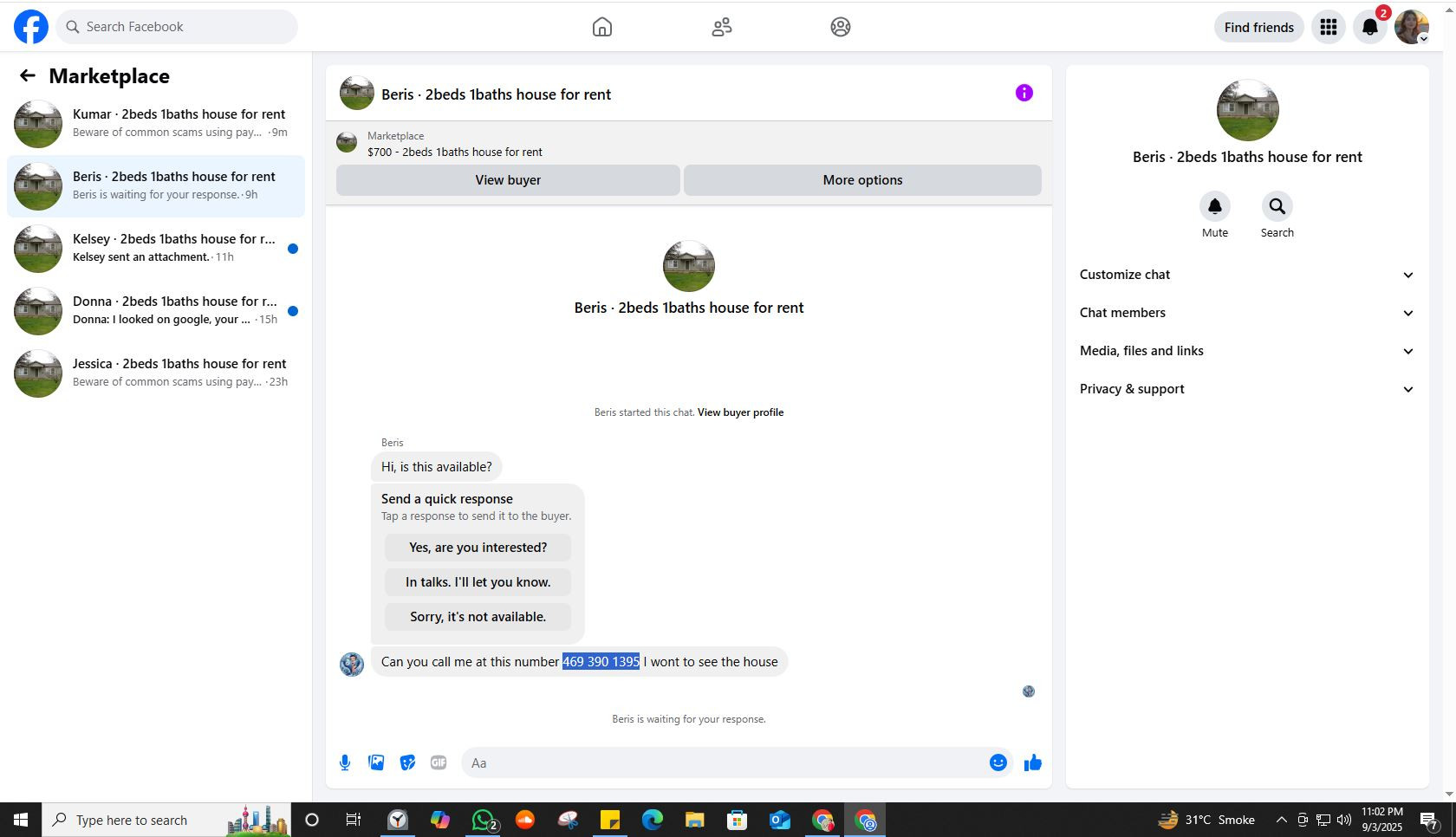Open Microsoft Edge from the taskbar

[653, 820]
